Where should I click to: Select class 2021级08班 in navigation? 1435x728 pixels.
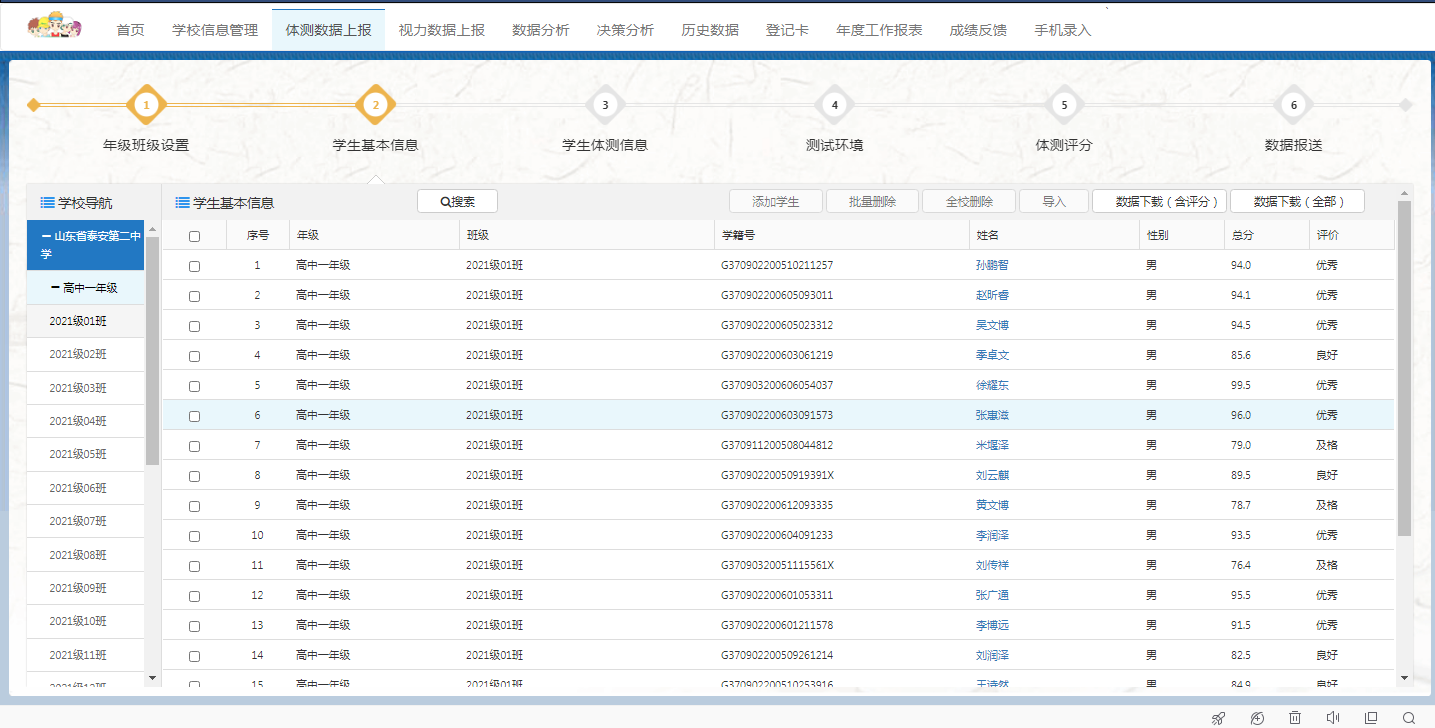86,554
